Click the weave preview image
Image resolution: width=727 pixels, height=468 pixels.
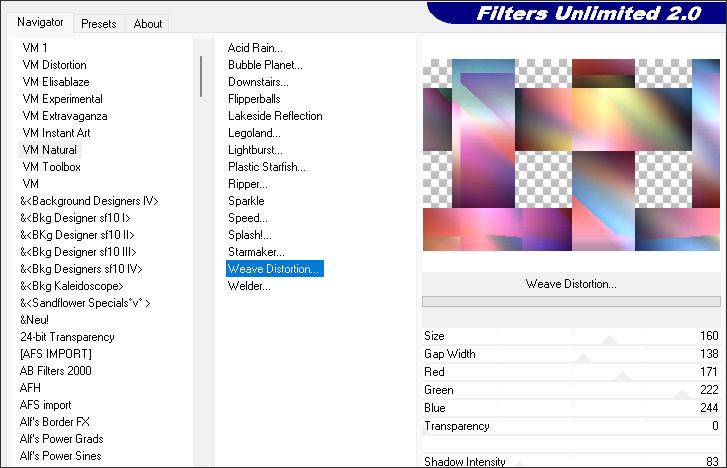coord(571,155)
